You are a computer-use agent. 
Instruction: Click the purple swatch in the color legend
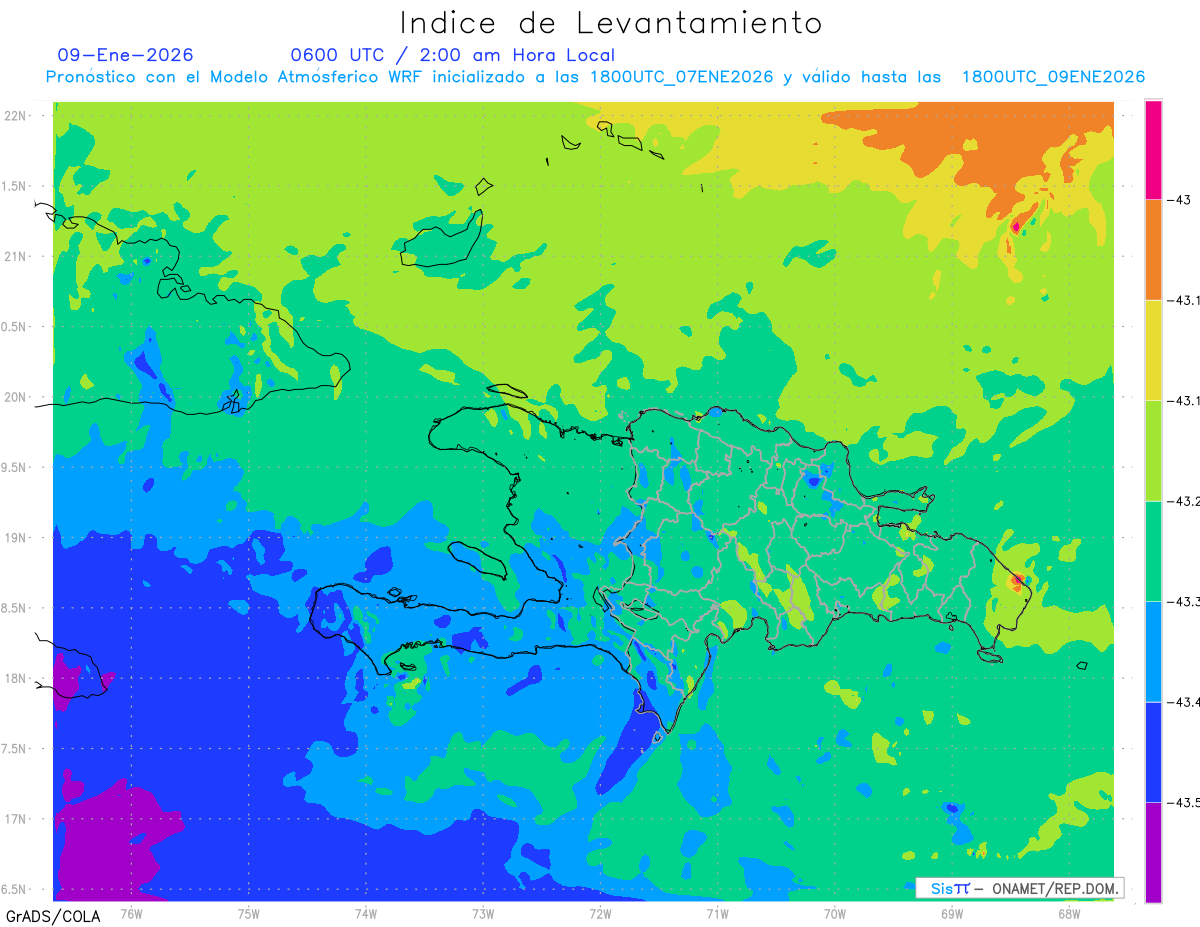click(x=1153, y=852)
